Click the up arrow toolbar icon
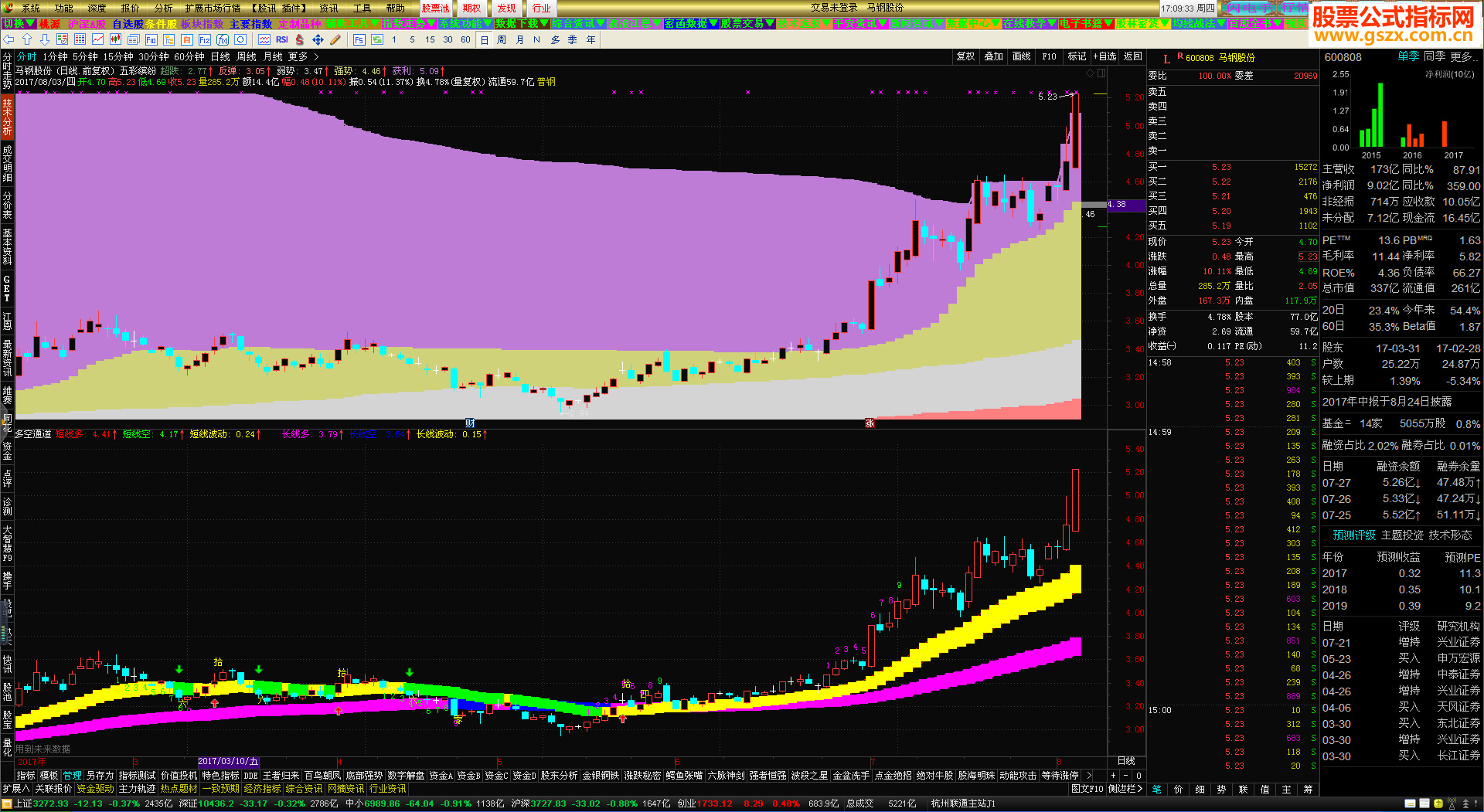The image size is (1484, 812). coord(27,39)
